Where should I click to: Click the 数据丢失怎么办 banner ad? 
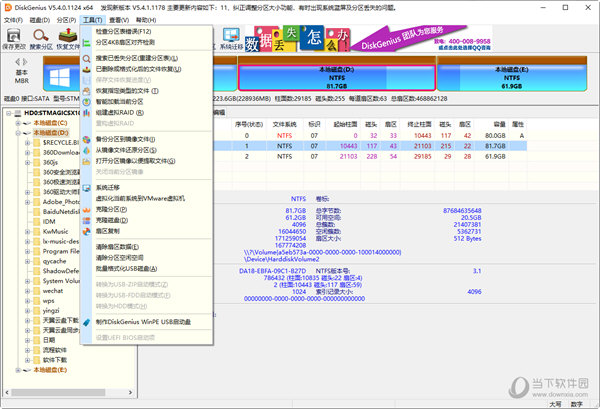pos(297,38)
